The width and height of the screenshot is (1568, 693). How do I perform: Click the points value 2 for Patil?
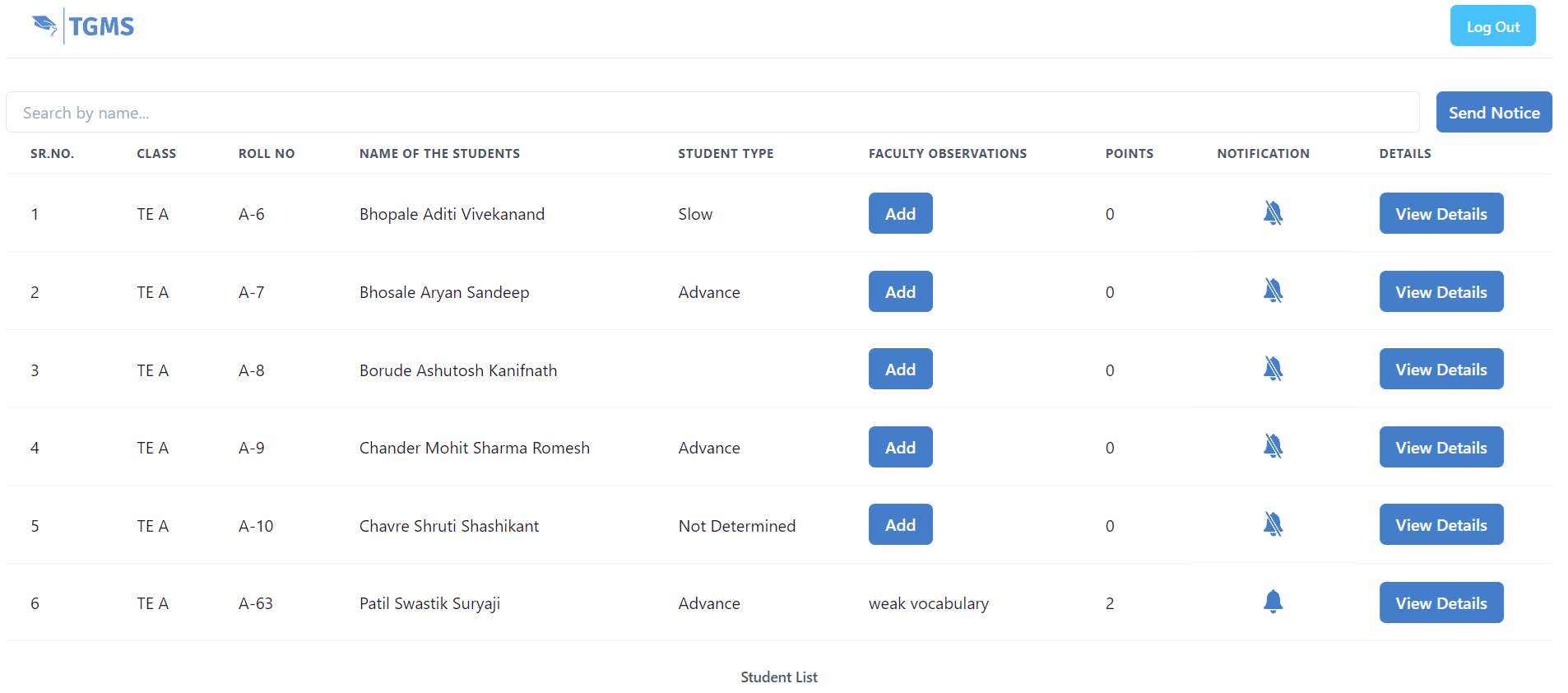click(x=1110, y=603)
